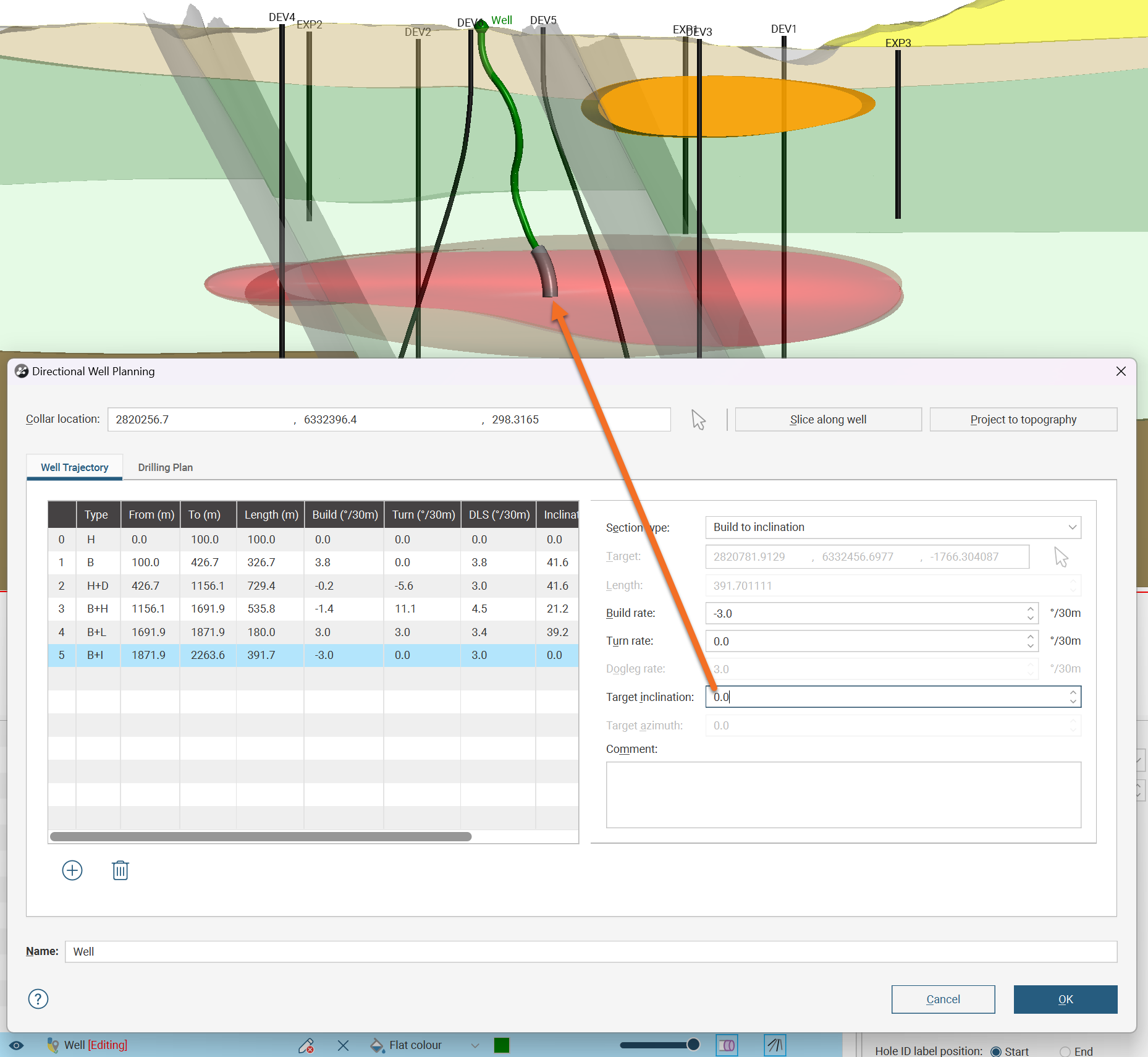Select Start hole ID label position

[x=996, y=1051]
